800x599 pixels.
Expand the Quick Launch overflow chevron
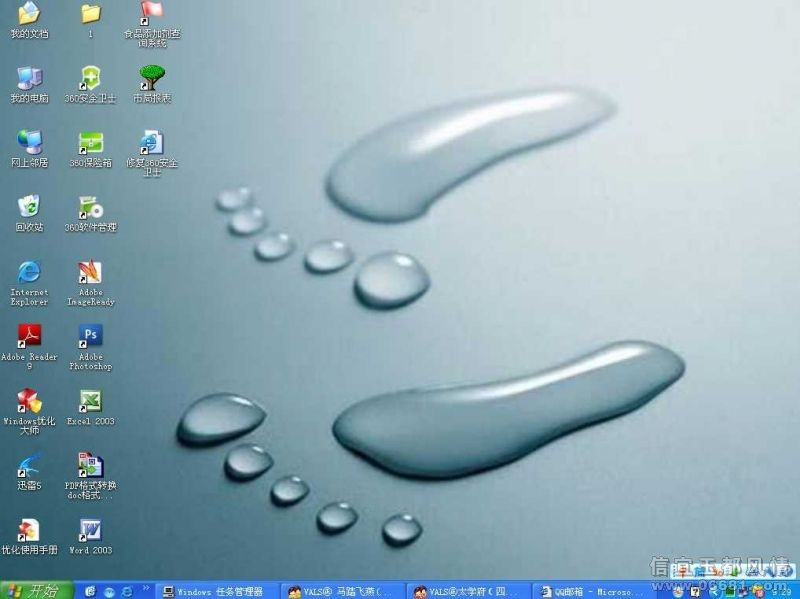[146, 589]
